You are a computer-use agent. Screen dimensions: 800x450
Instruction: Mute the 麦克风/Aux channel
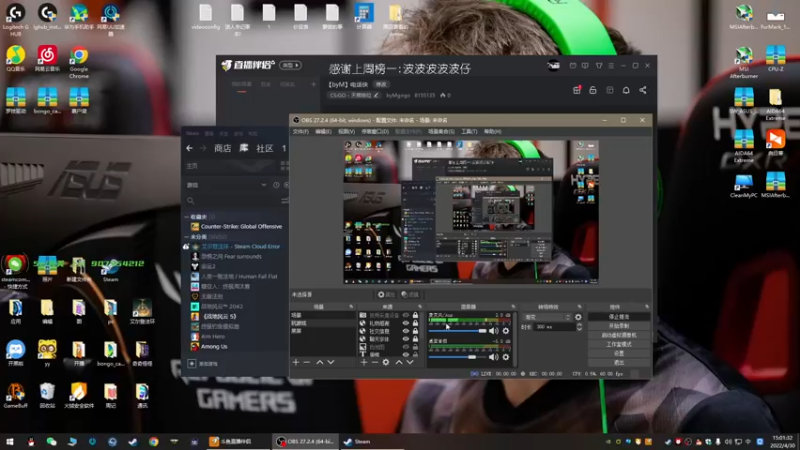pyautogui.click(x=493, y=331)
